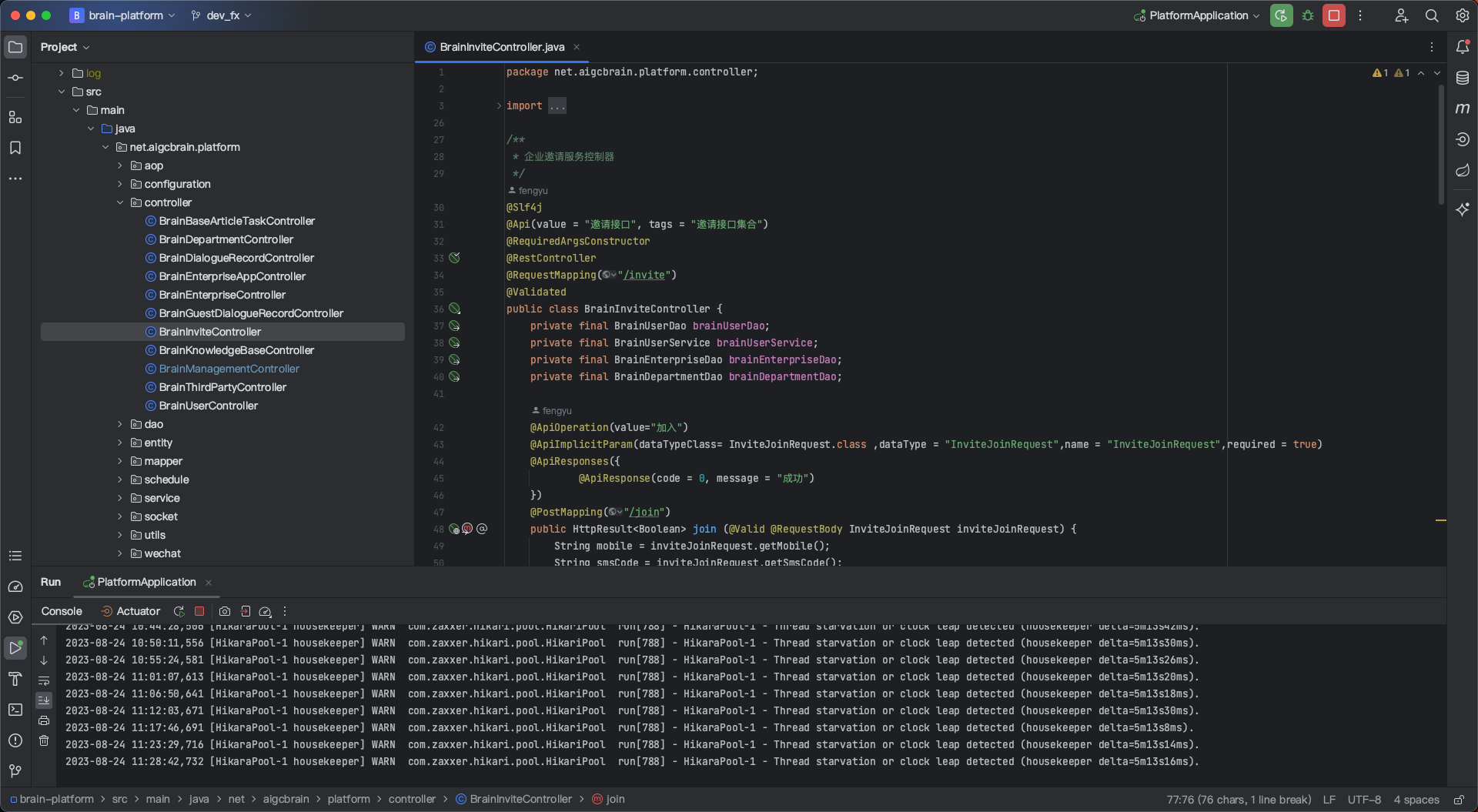Print console output with printer icon

(44, 720)
